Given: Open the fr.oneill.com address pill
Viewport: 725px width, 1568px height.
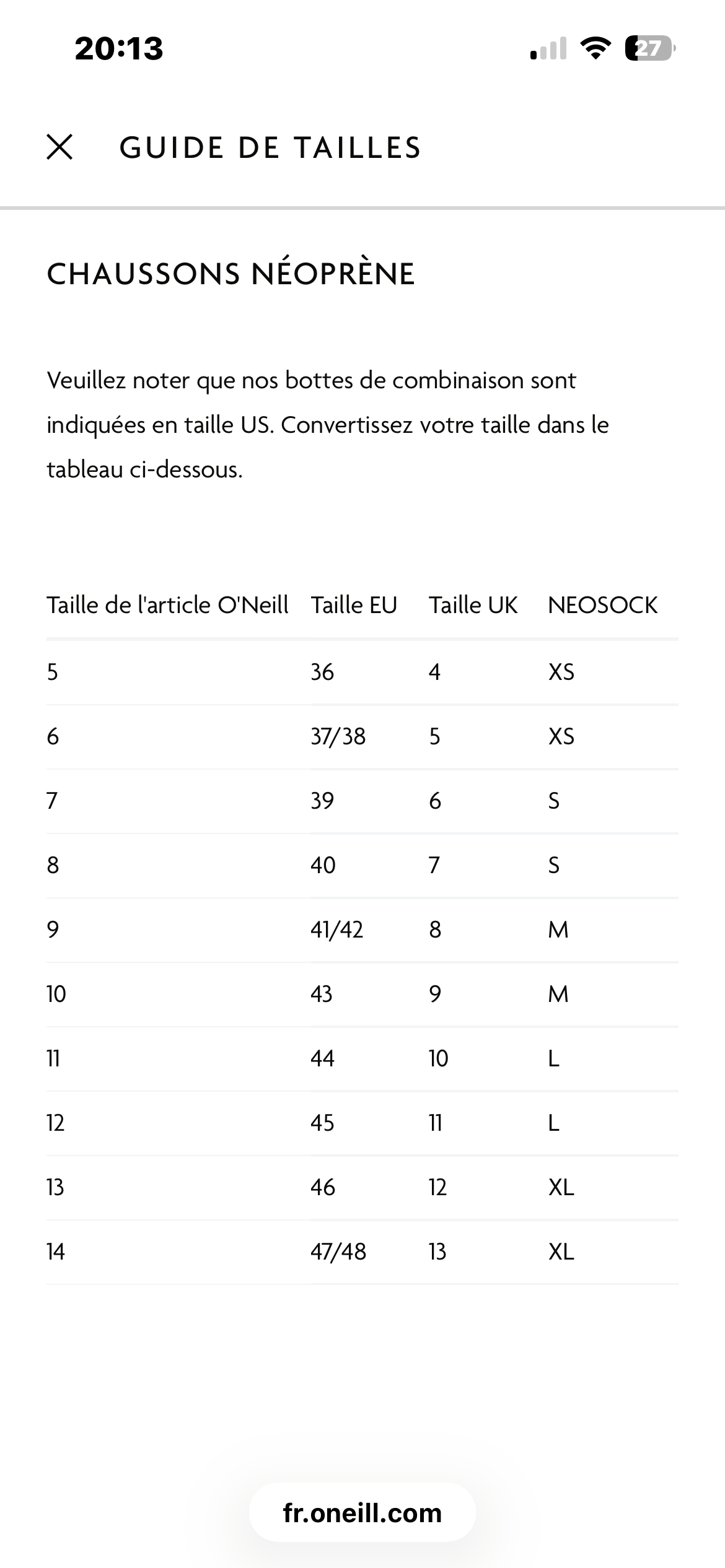Looking at the screenshot, I should pos(362,1513).
